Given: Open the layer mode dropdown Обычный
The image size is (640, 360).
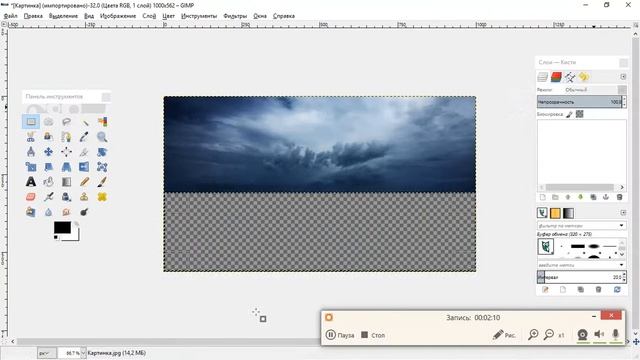Looking at the screenshot, I should click(595, 89).
